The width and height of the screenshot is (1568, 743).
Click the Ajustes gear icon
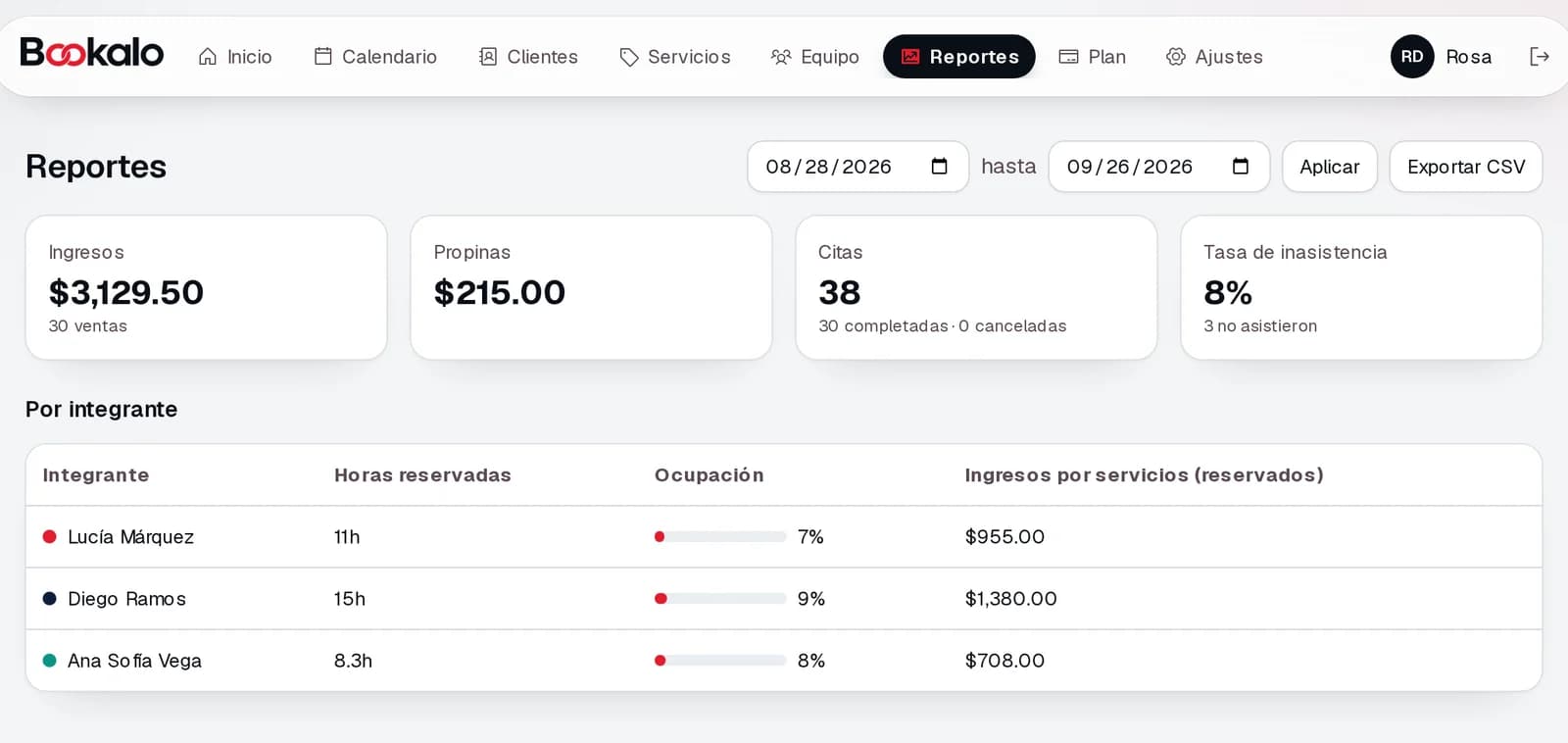(x=1175, y=57)
